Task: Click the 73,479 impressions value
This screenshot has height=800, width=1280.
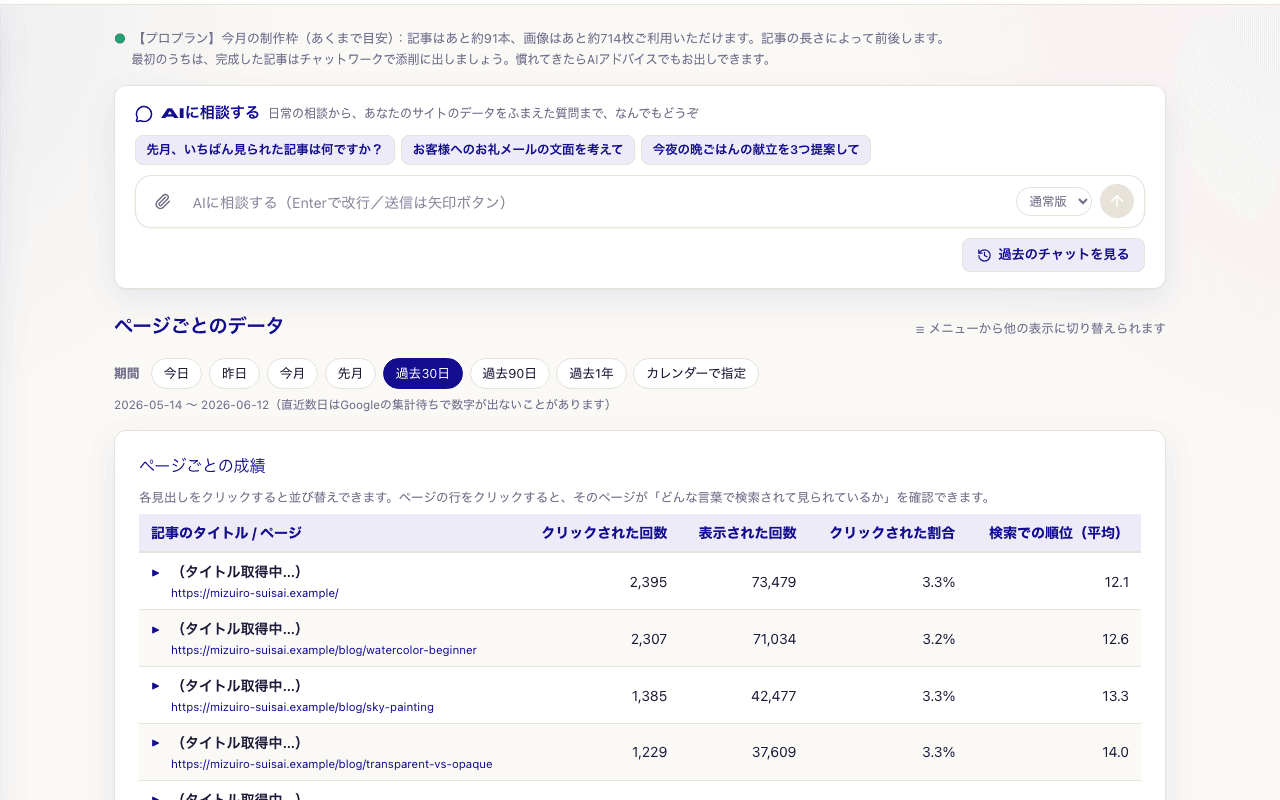Action: (774, 582)
